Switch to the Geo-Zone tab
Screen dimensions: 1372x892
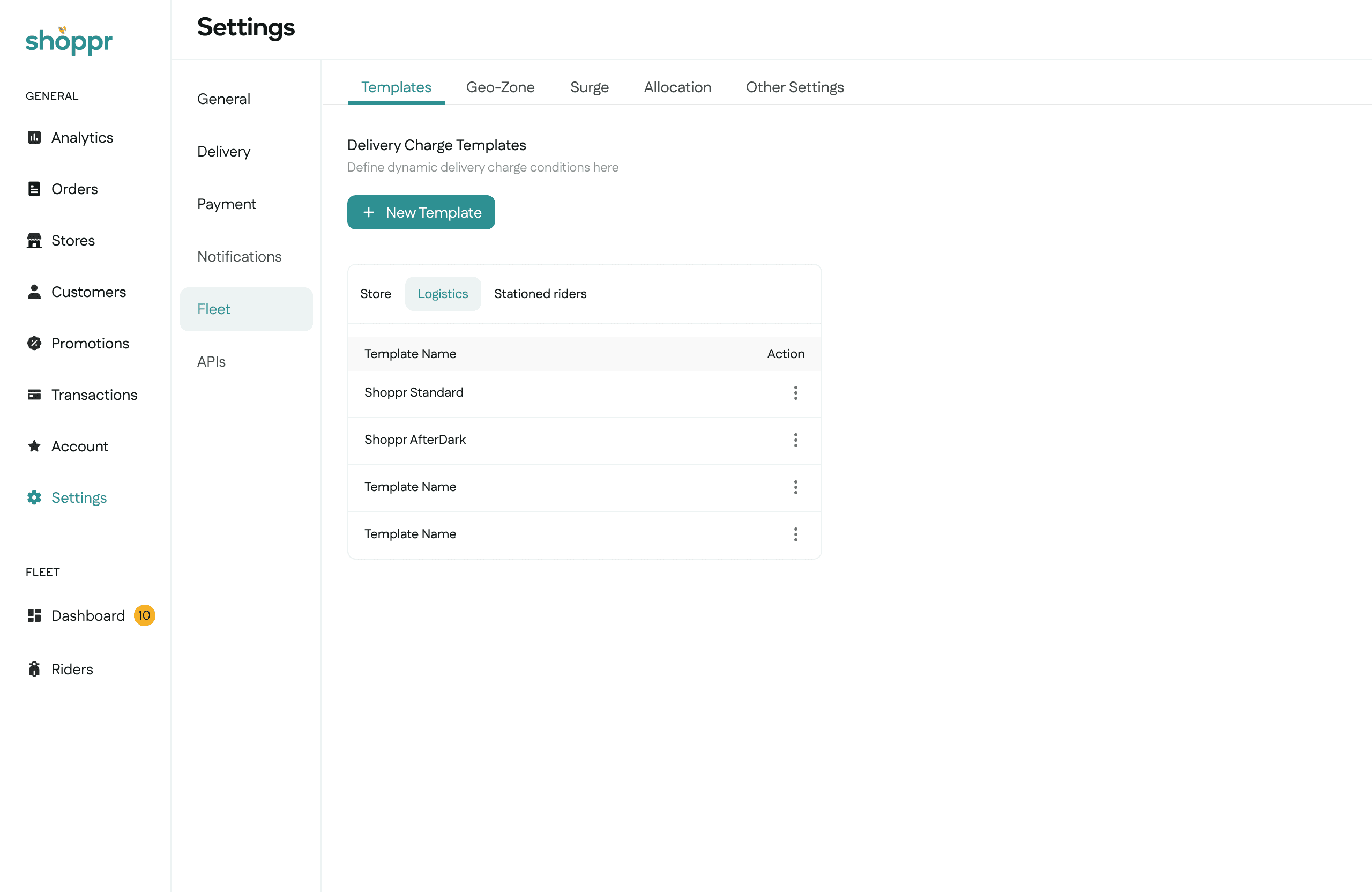tap(500, 87)
